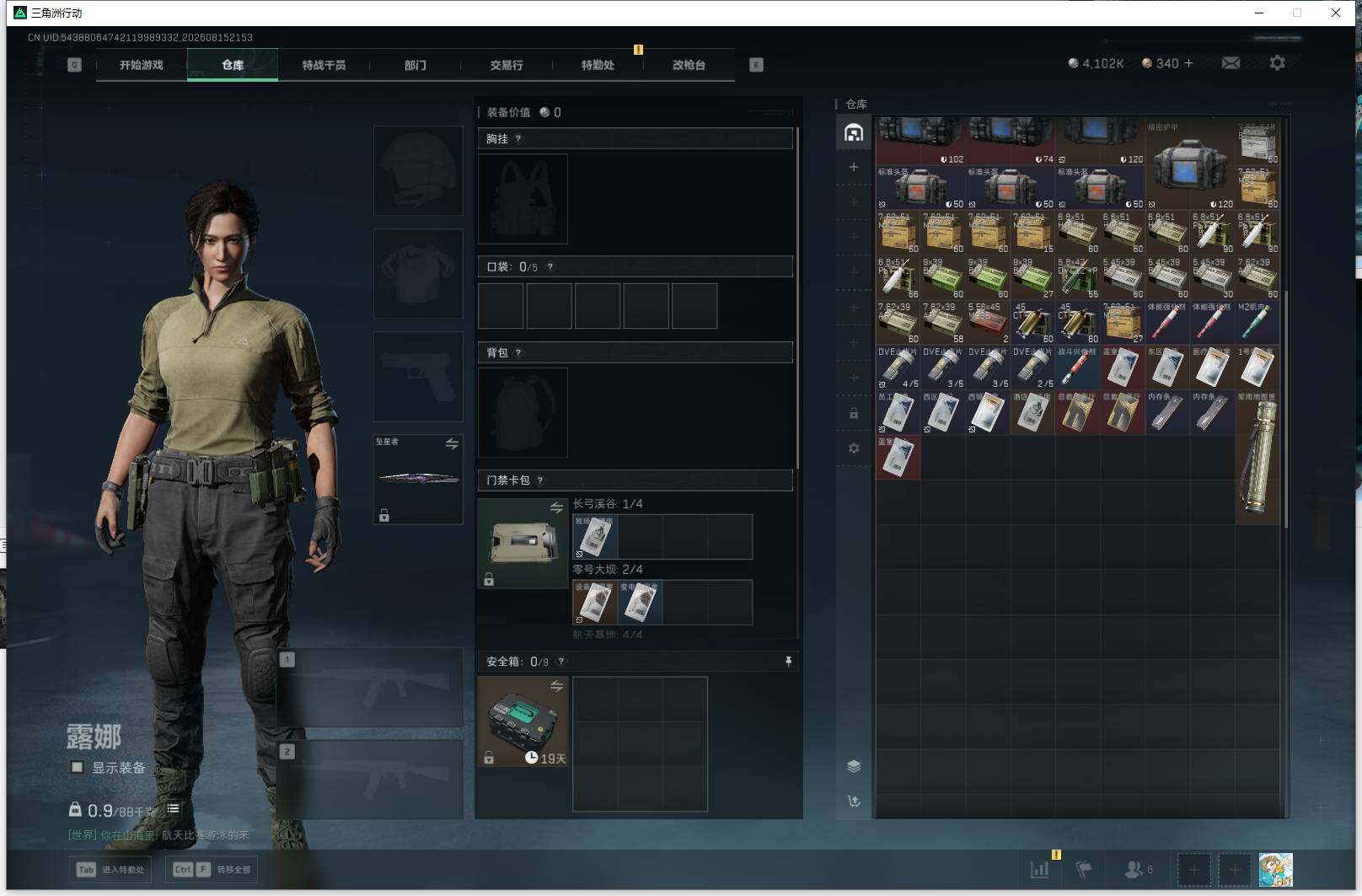Click primary weapon slot 1
Image resolution: width=1362 pixels, height=896 pixels.
pyautogui.click(x=370, y=688)
